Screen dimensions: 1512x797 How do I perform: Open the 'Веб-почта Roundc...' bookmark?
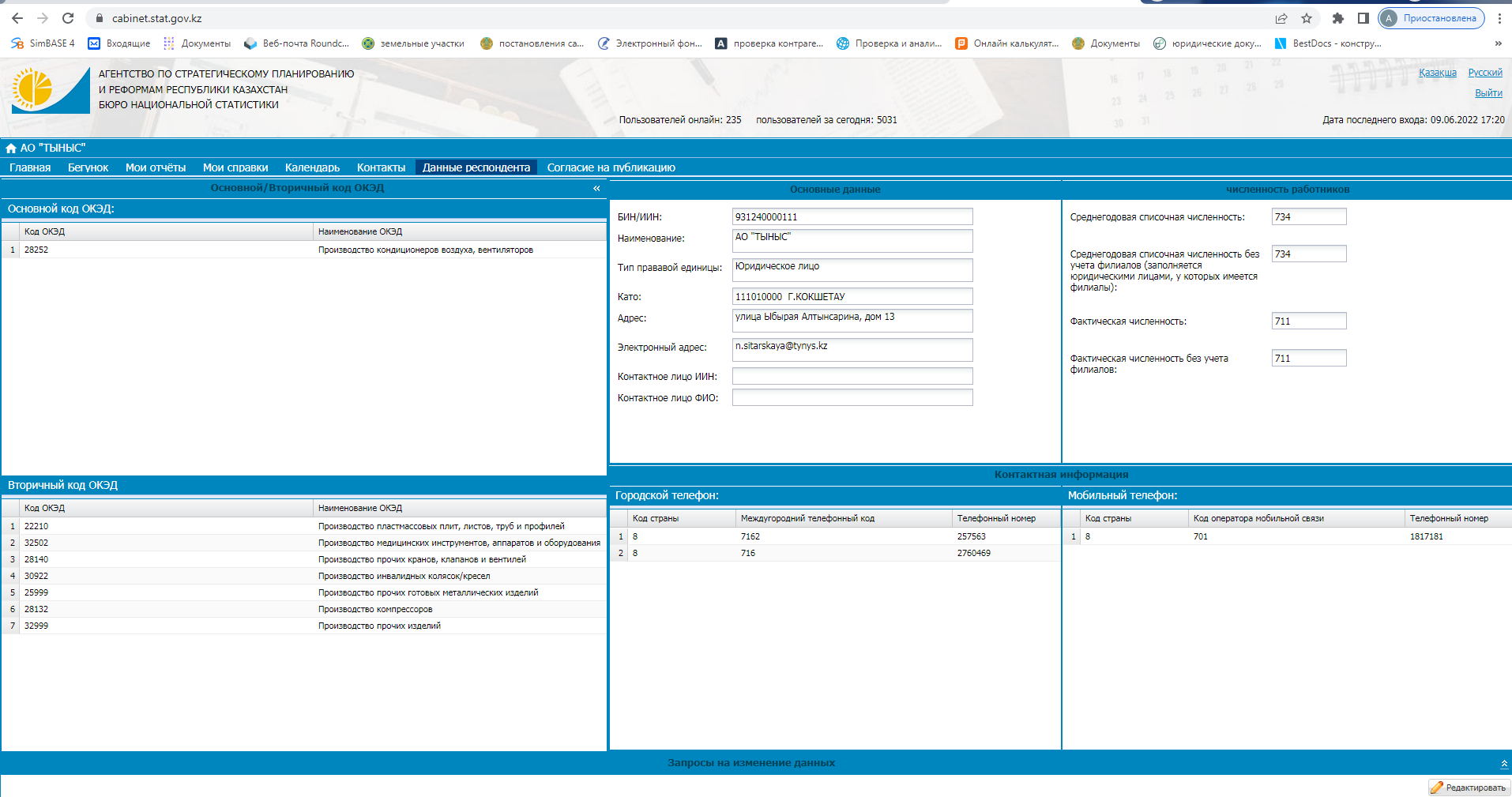coord(296,43)
